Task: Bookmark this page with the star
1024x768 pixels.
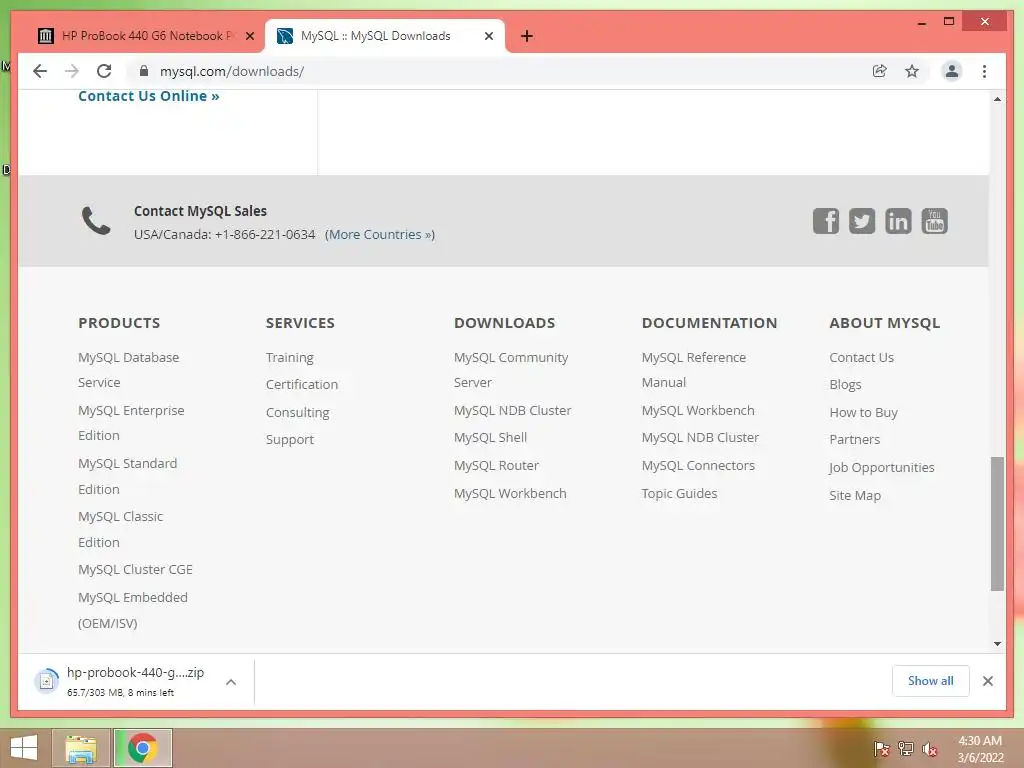Action: pos(912,71)
